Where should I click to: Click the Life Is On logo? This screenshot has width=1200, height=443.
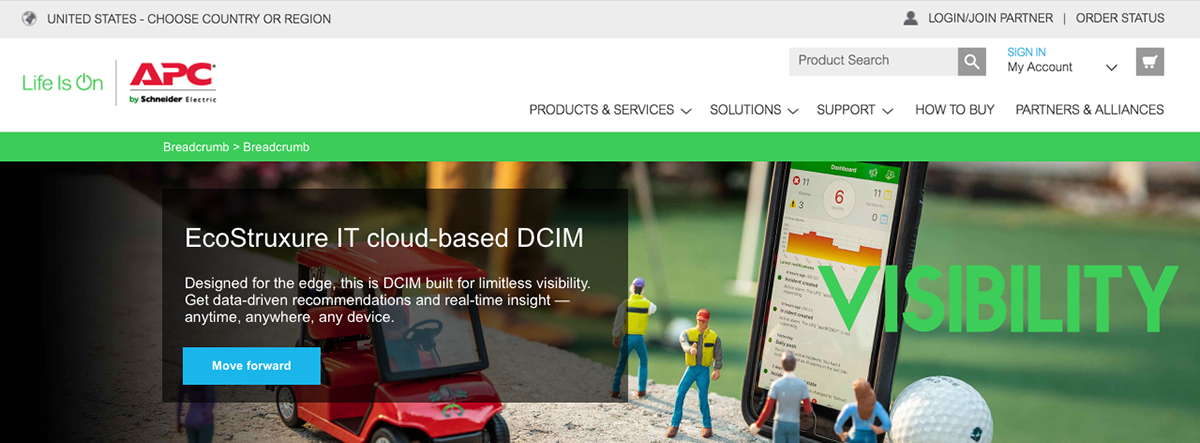tap(62, 83)
